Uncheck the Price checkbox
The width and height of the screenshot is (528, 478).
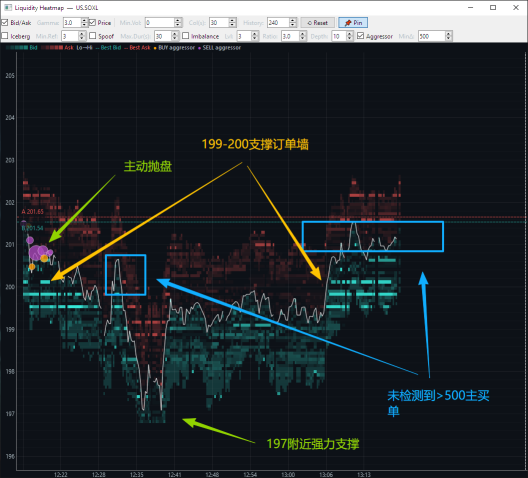coord(93,23)
